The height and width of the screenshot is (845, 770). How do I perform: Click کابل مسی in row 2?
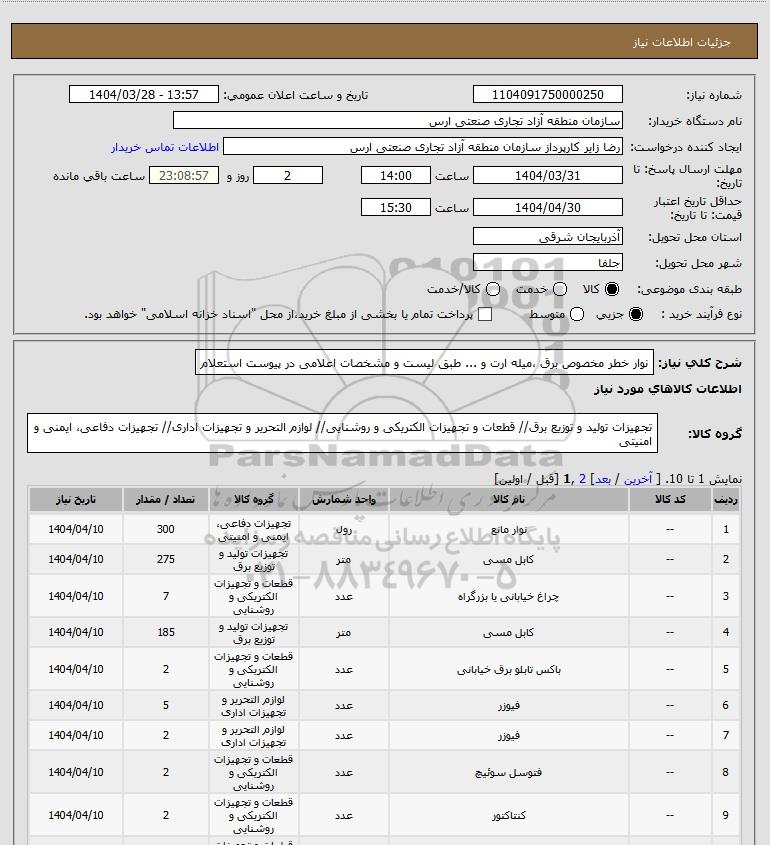point(509,560)
